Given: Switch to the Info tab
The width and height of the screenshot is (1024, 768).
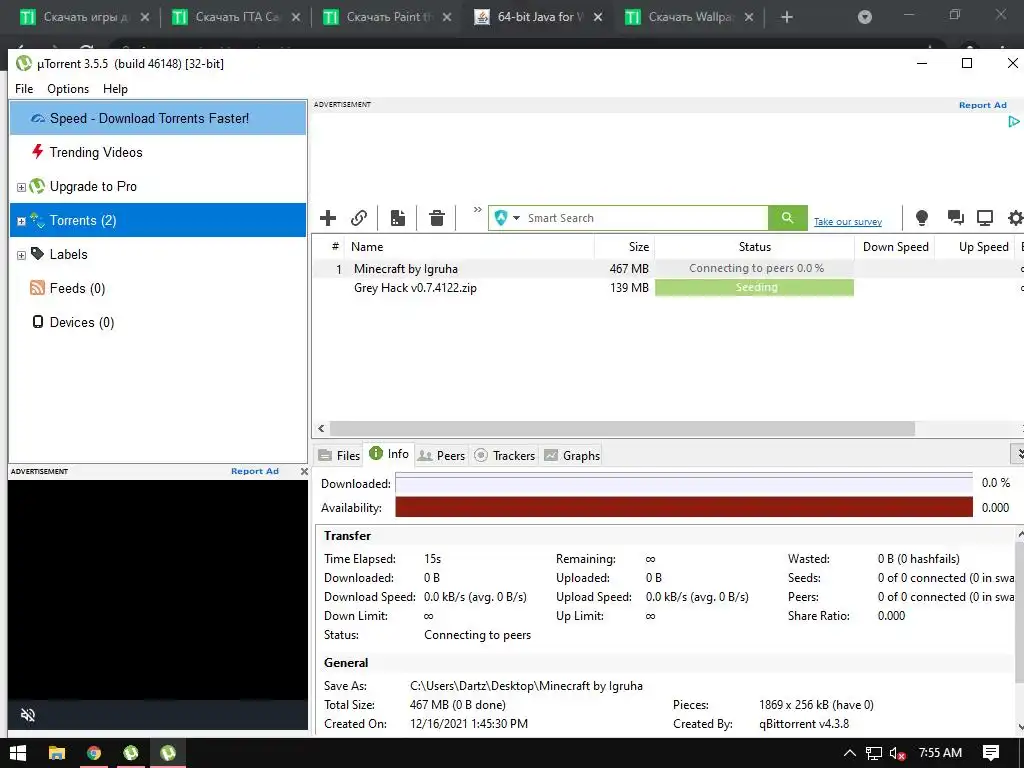Looking at the screenshot, I should pyautogui.click(x=389, y=454).
